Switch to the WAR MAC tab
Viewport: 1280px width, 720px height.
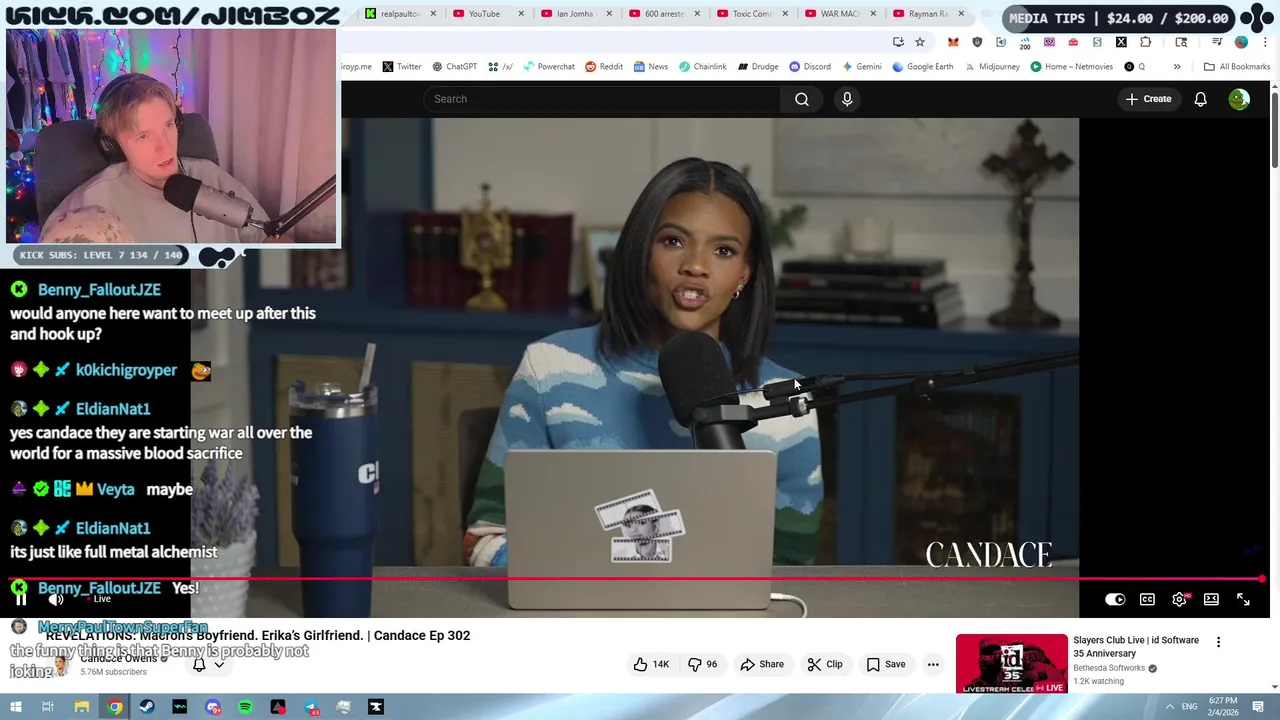[838, 14]
